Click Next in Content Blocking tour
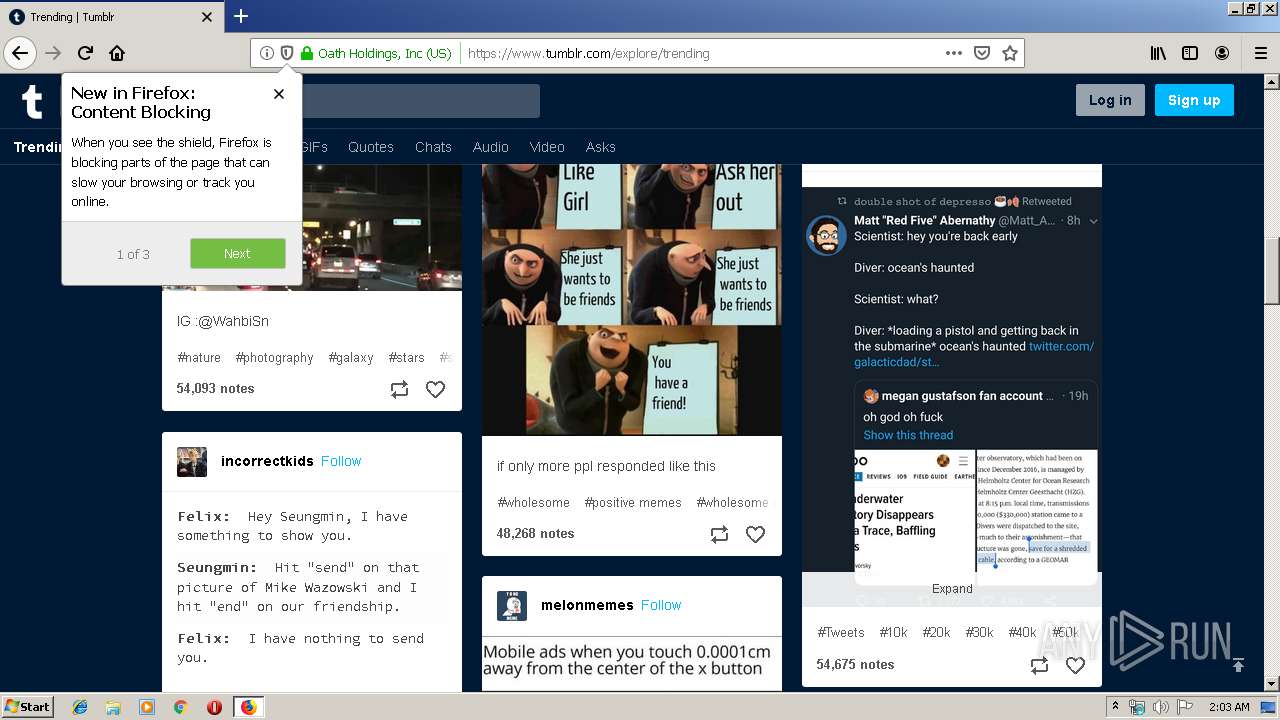The width and height of the screenshot is (1280, 720). pos(238,254)
